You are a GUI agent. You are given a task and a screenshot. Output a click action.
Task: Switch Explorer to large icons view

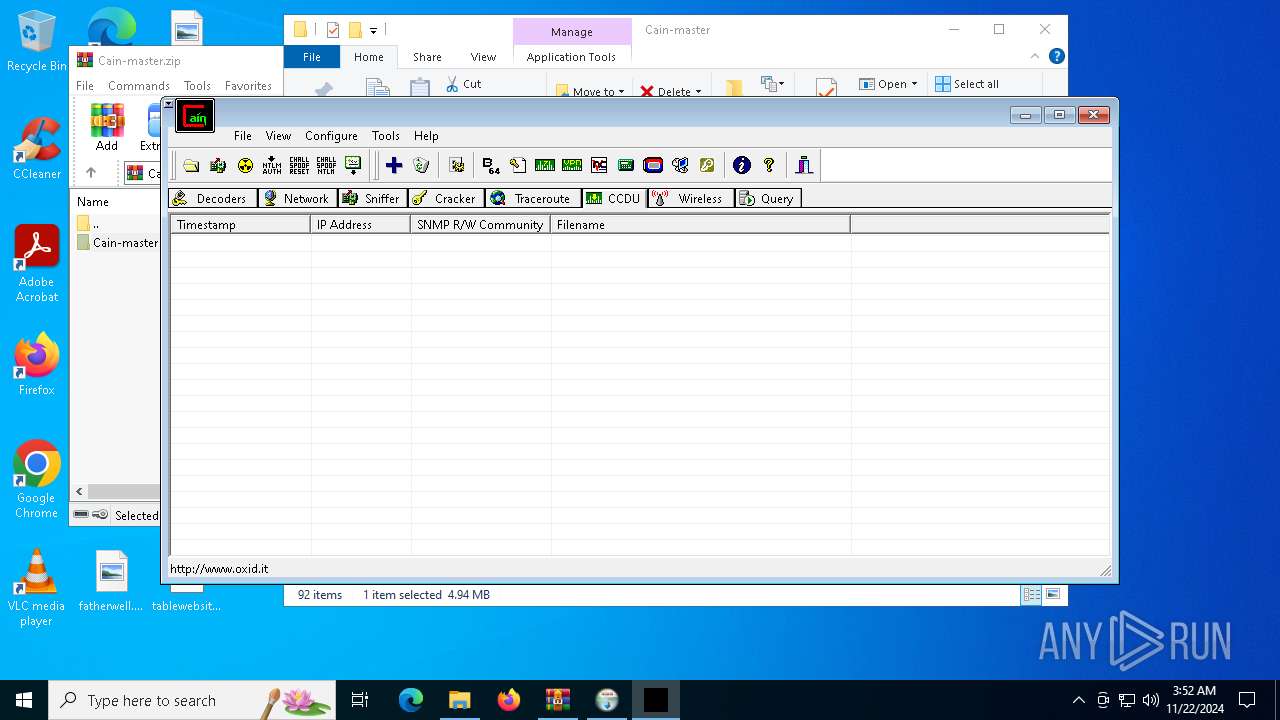1052,594
